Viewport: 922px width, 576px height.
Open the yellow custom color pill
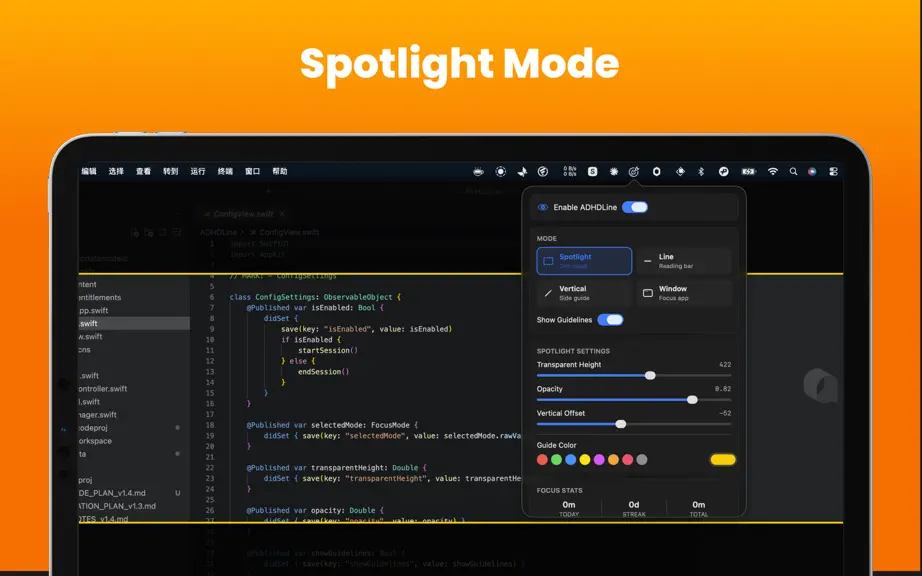click(723, 460)
